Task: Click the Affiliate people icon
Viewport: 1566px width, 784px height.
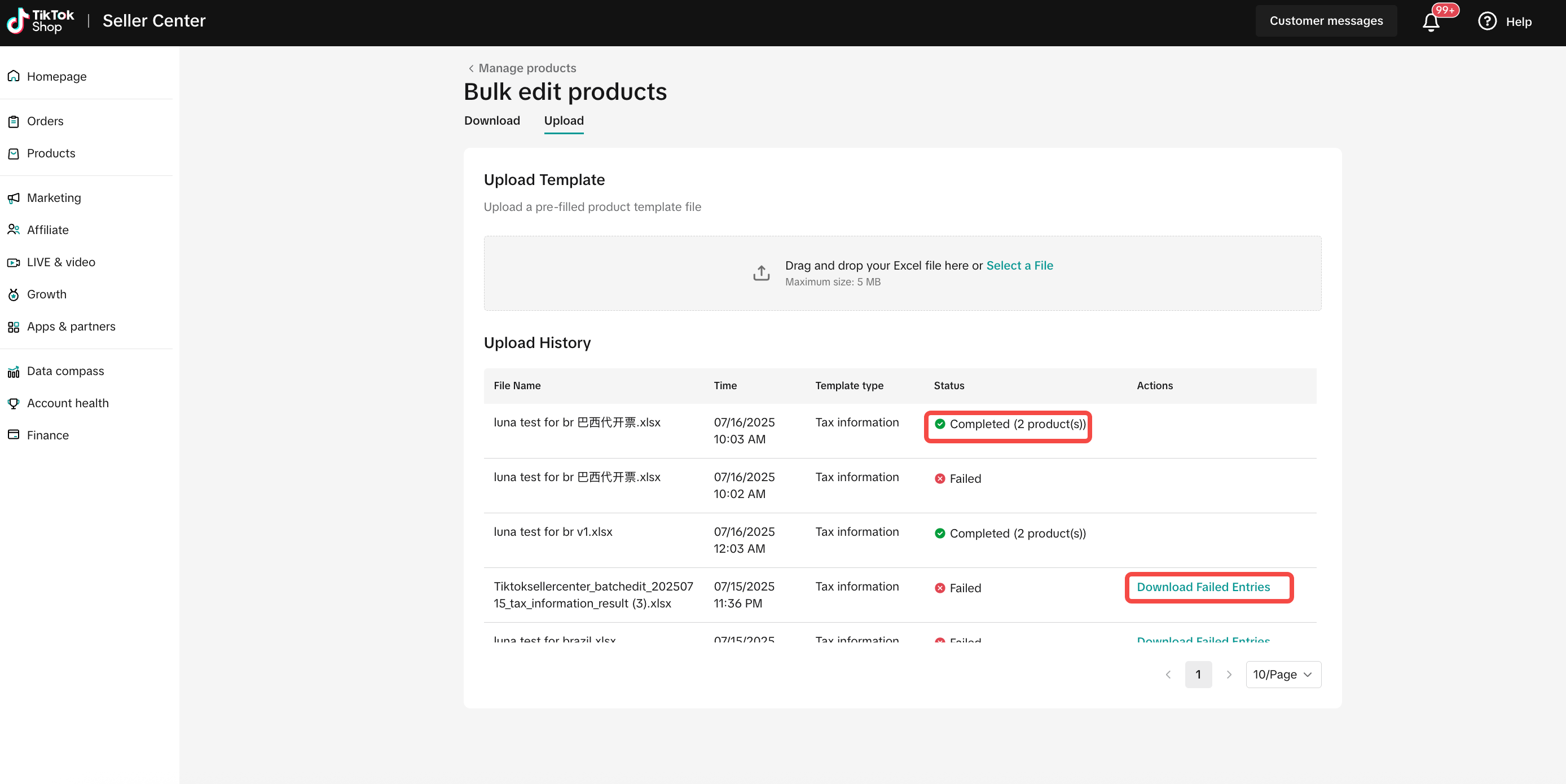Action: pos(14,230)
